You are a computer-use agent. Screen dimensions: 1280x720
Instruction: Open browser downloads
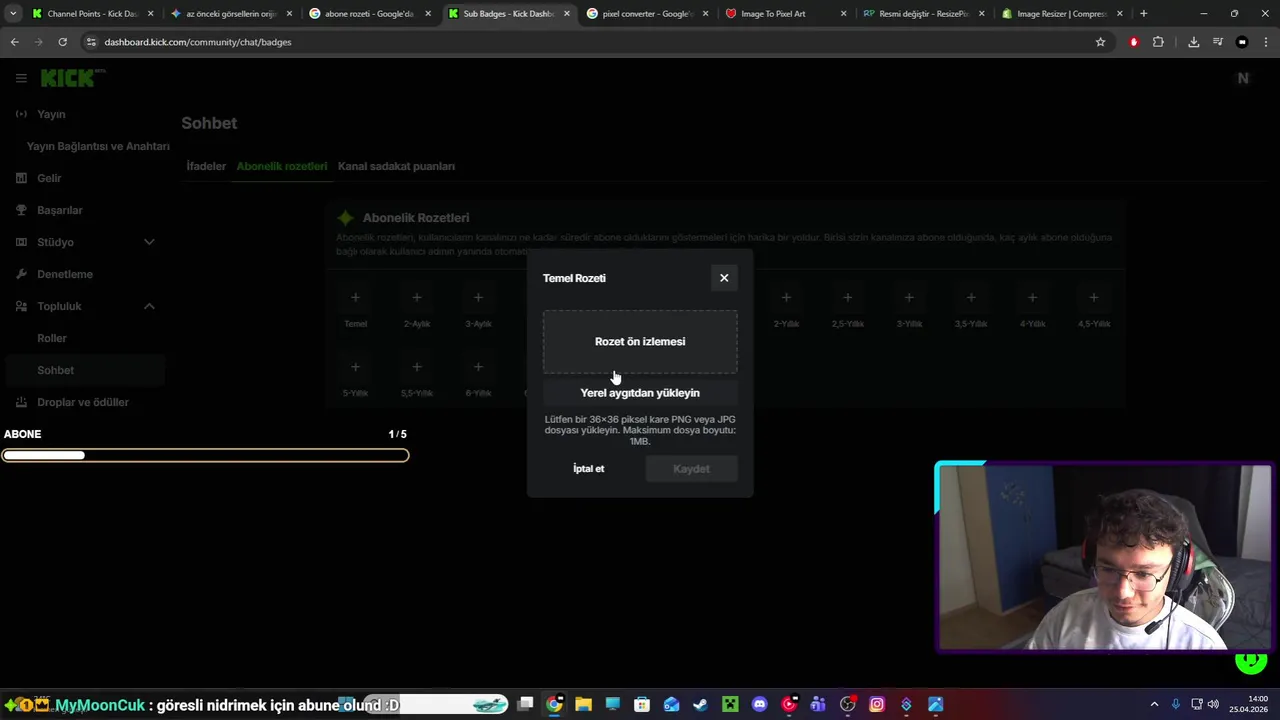pyautogui.click(x=1193, y=42)
